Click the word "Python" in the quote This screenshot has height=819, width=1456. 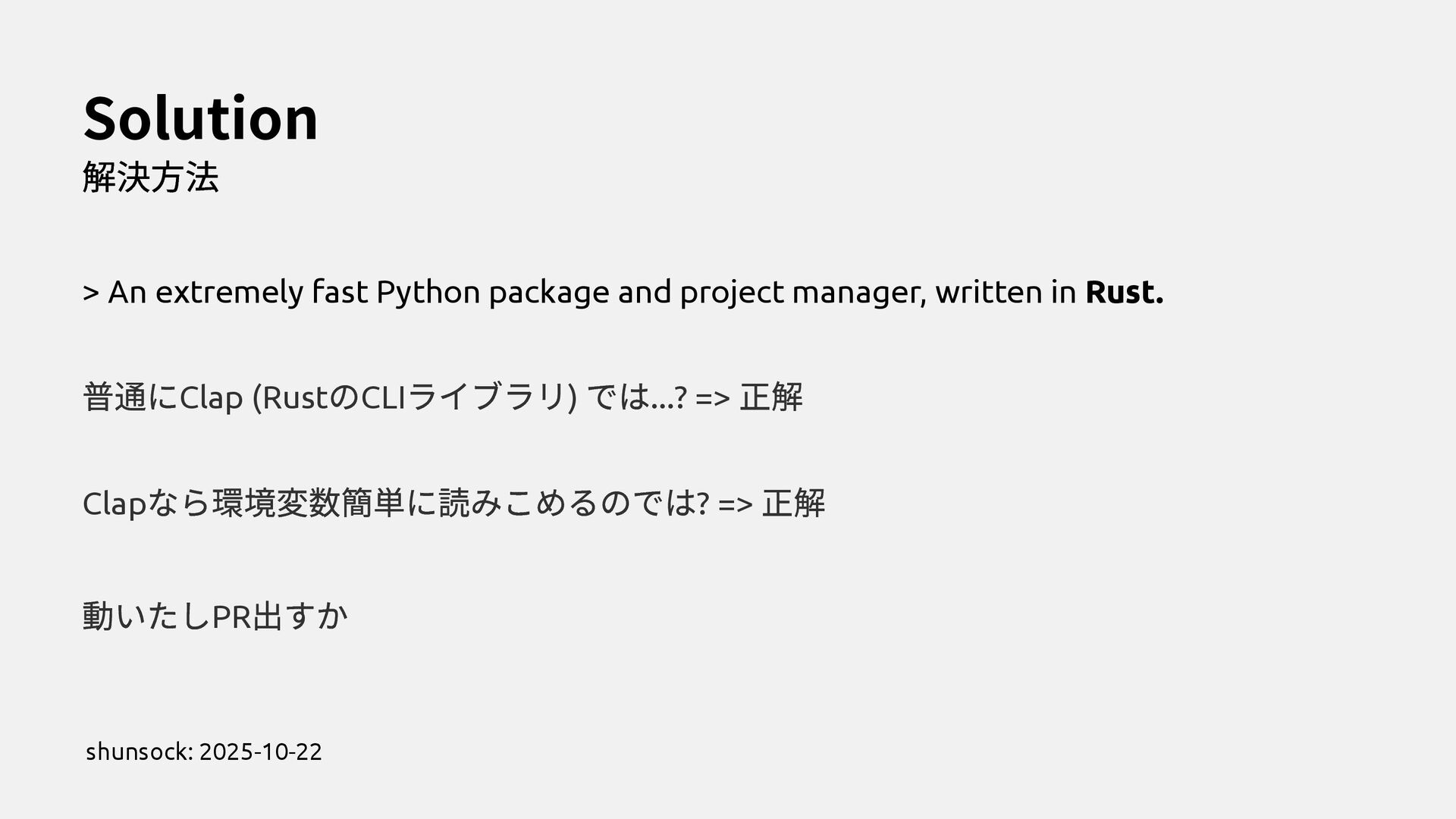428,292
